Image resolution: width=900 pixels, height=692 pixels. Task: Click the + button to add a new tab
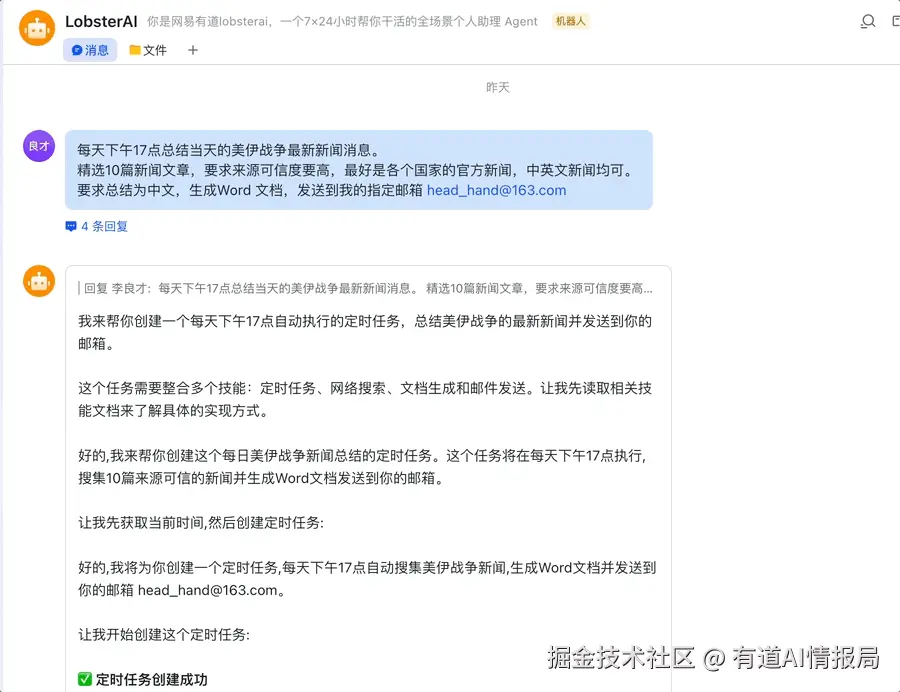click(192, 49)
